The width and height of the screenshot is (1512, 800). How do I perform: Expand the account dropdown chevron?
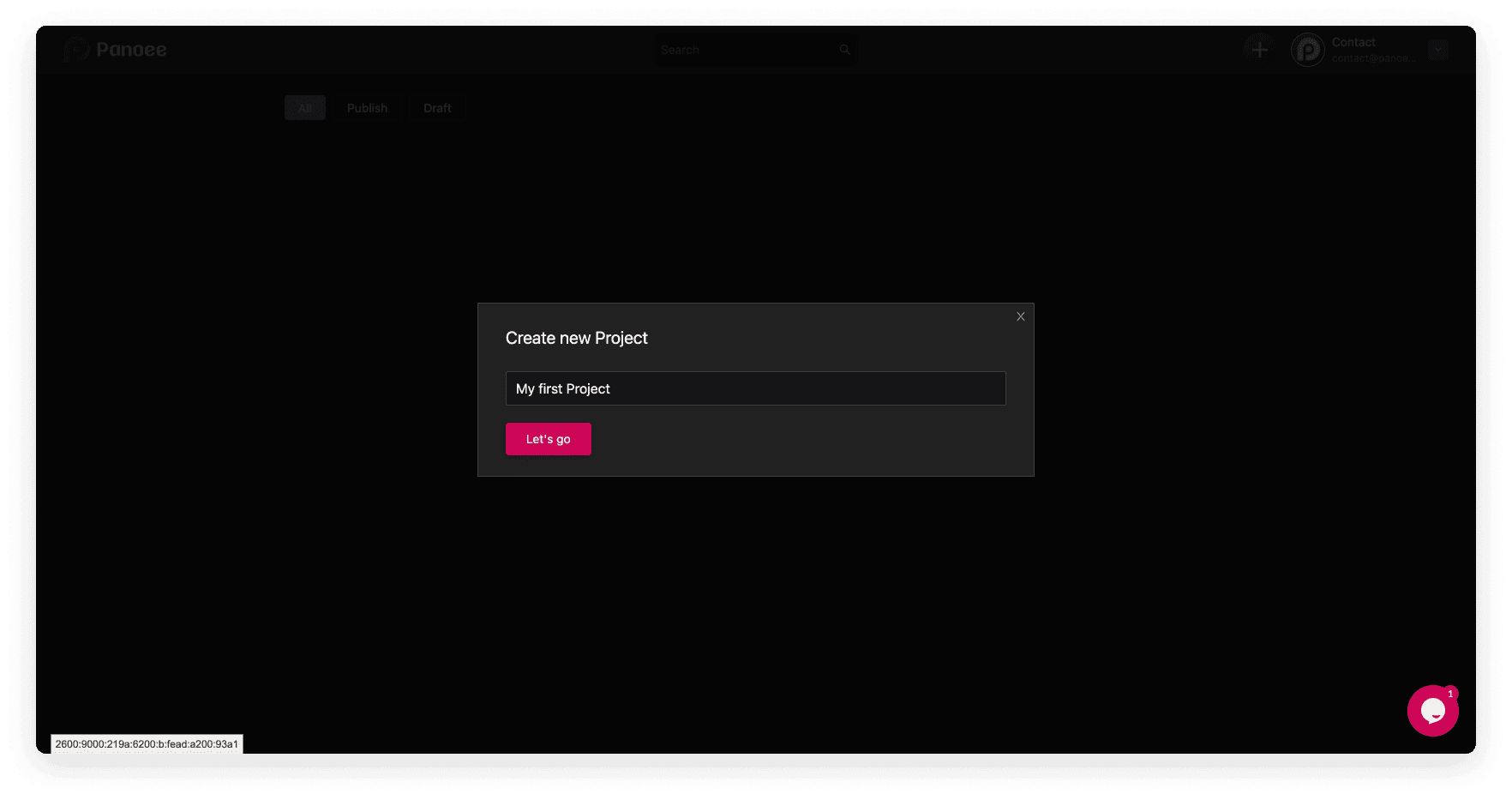pyautogui.click(x=1438, y=50)
